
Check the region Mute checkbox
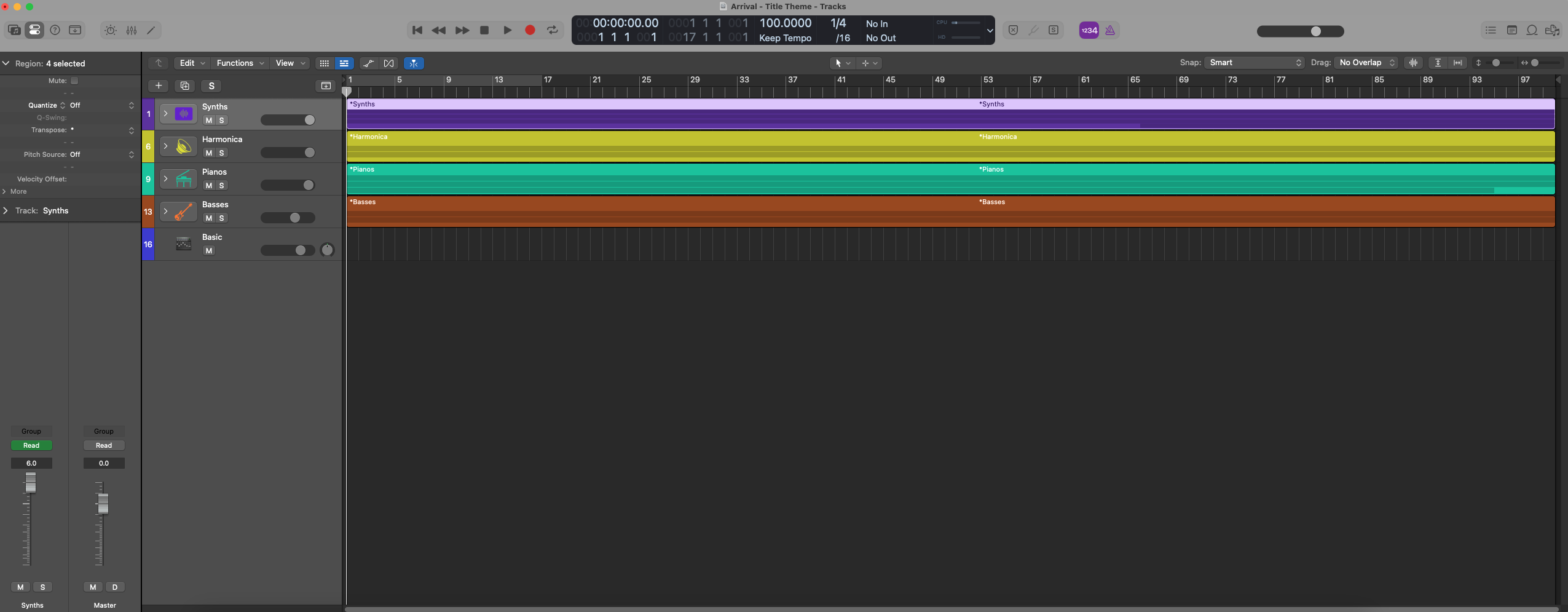click(x=74, y=81)
